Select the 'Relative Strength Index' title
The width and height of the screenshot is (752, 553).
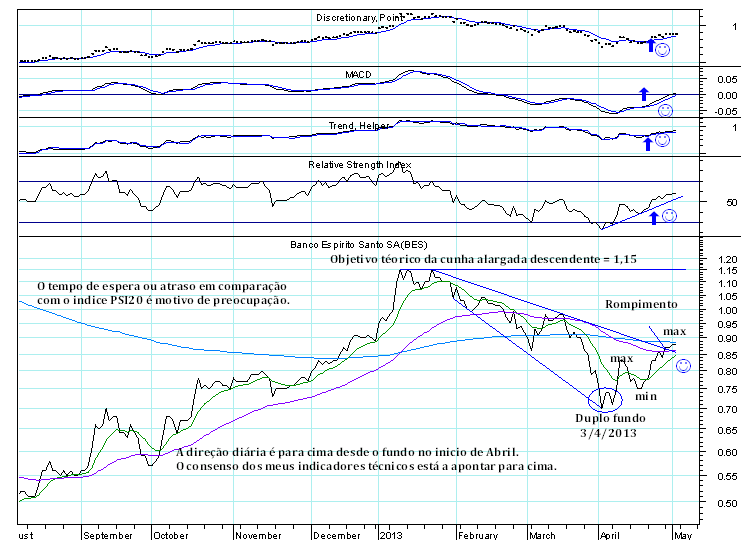pyautogui.click(x=360, y=165)
